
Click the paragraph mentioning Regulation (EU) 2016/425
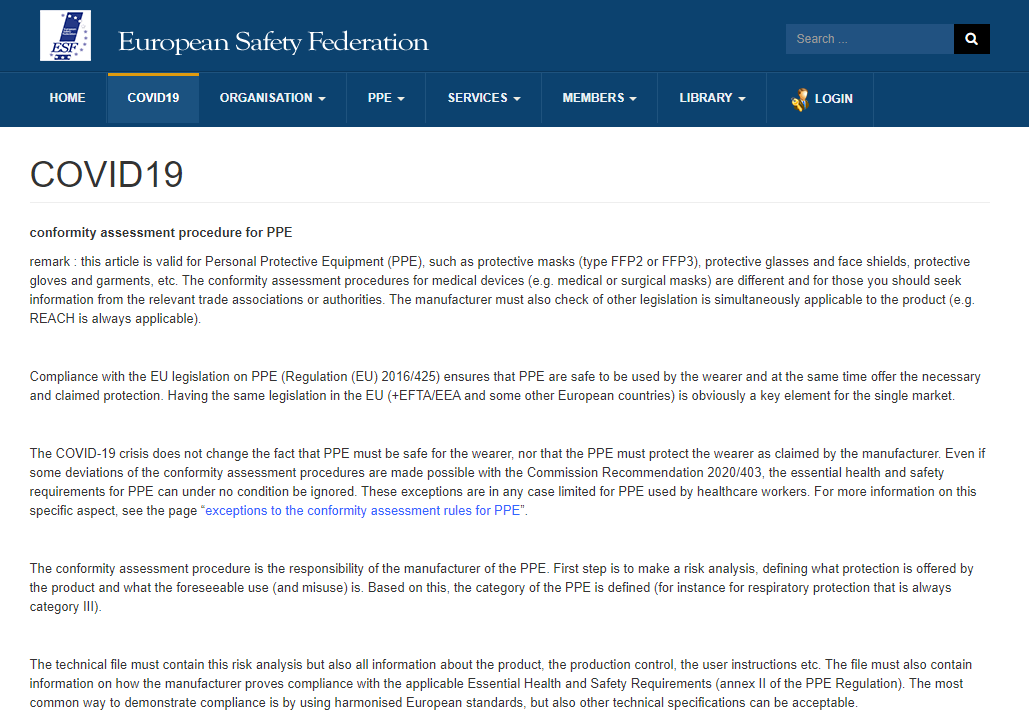click(500, 386)
